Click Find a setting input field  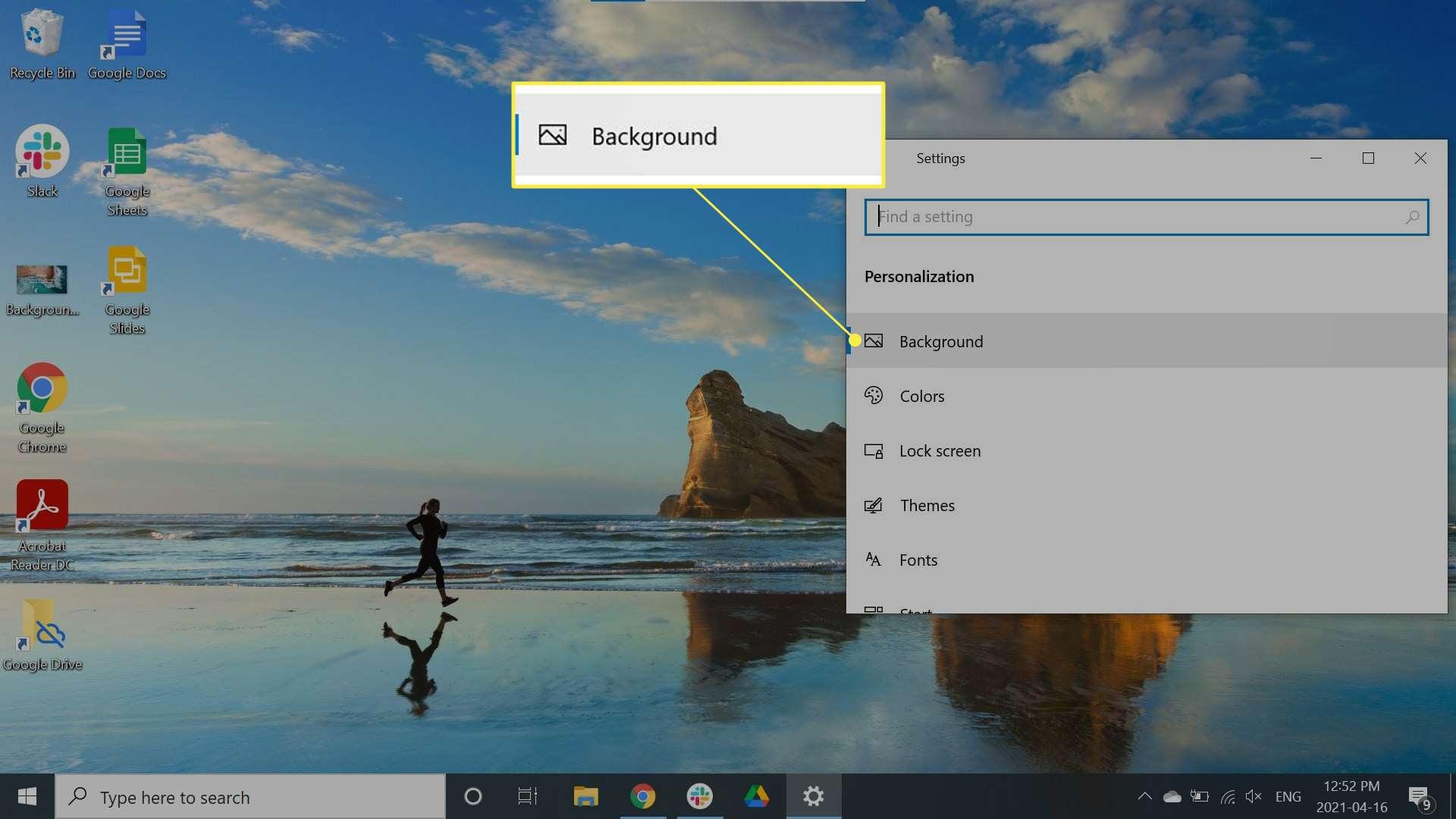pyautogui.click(x=1146, y=216)
